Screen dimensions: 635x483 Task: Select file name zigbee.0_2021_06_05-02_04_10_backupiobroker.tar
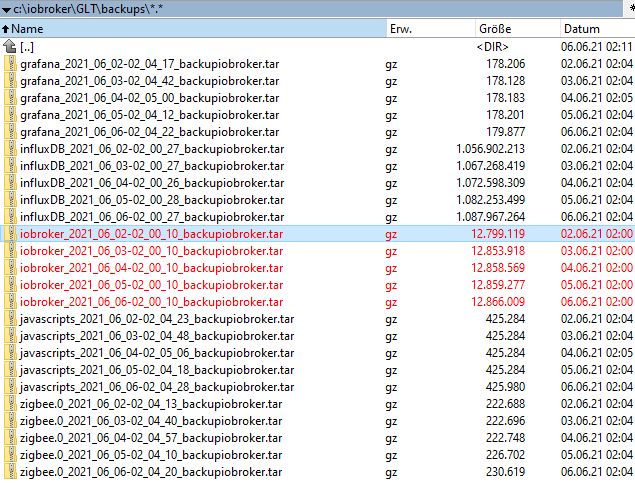click(x=151, y=455)
